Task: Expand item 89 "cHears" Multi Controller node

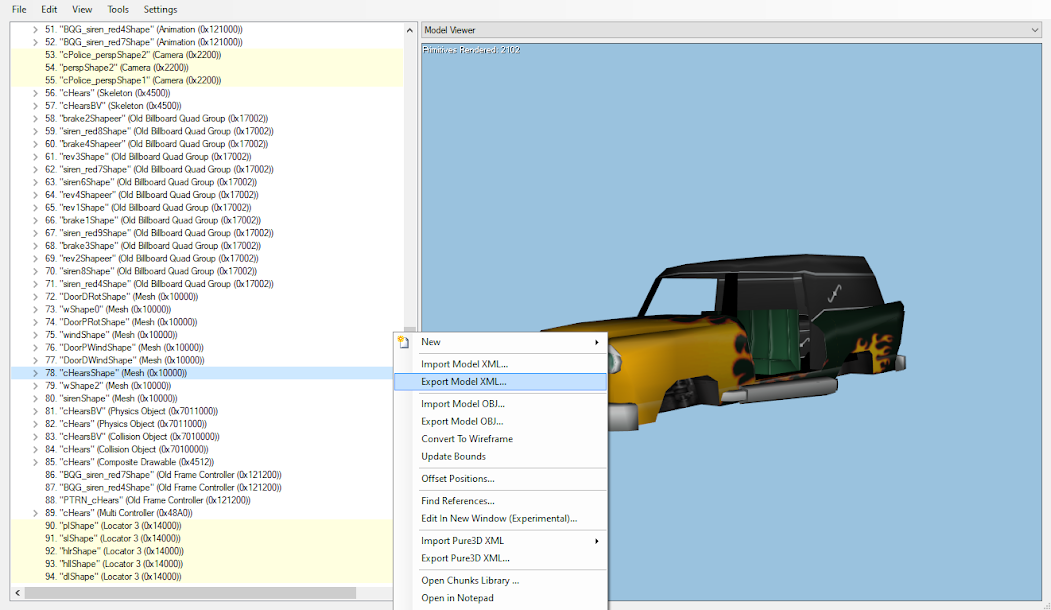Action: (x=35, y=513)
